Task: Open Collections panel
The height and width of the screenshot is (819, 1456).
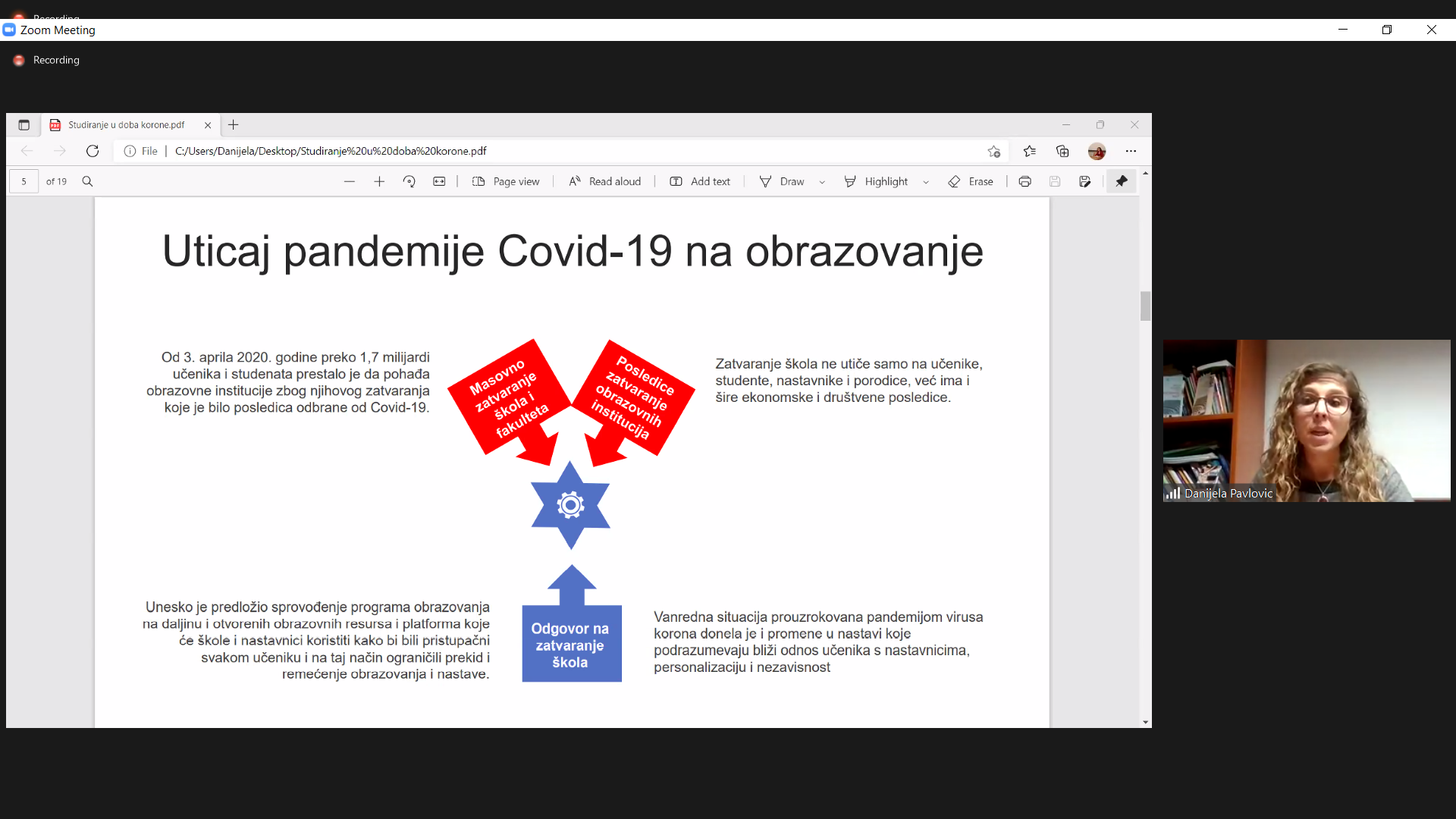Action: [1062, 151]
